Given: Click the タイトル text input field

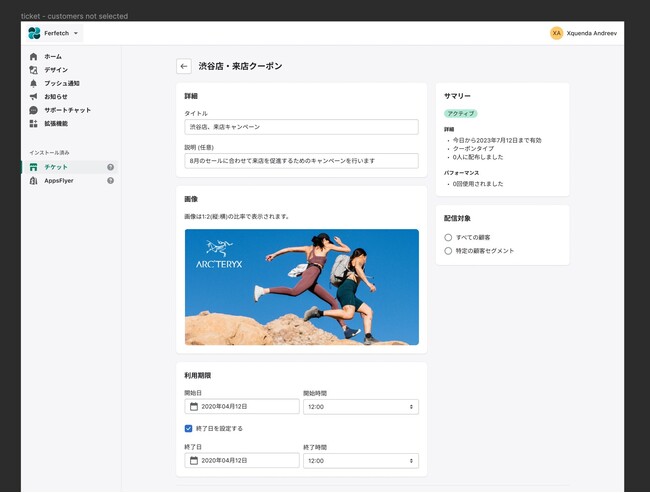Looking at the screenshot, I should click(301, 127).
